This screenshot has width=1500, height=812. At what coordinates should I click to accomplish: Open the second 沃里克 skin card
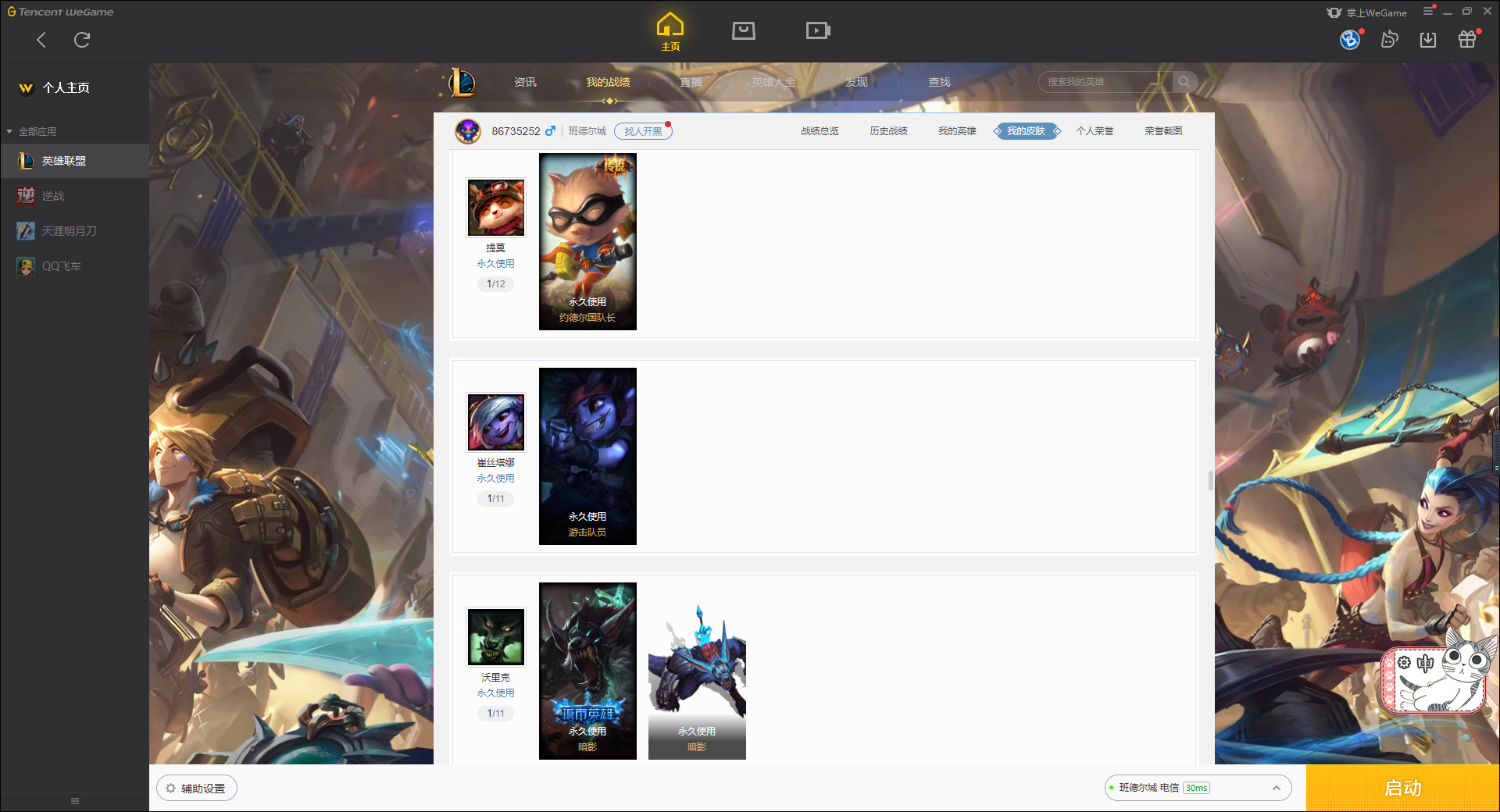(x=697, y=671)
